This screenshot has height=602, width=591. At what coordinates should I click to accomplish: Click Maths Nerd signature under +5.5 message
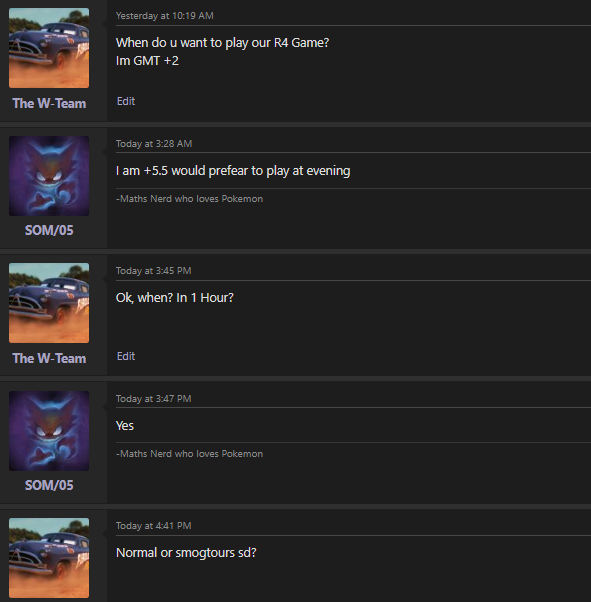click(190, 199)
